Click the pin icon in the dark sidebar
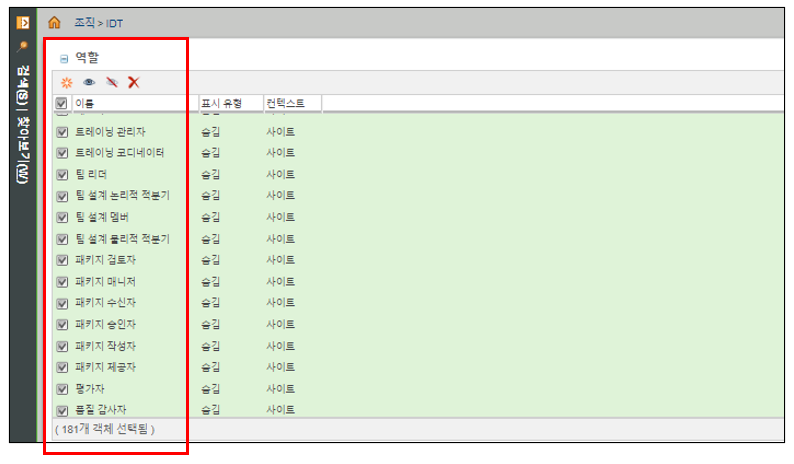Image resolution: width=794 pixels, height=464 pixels. (22, 47)
